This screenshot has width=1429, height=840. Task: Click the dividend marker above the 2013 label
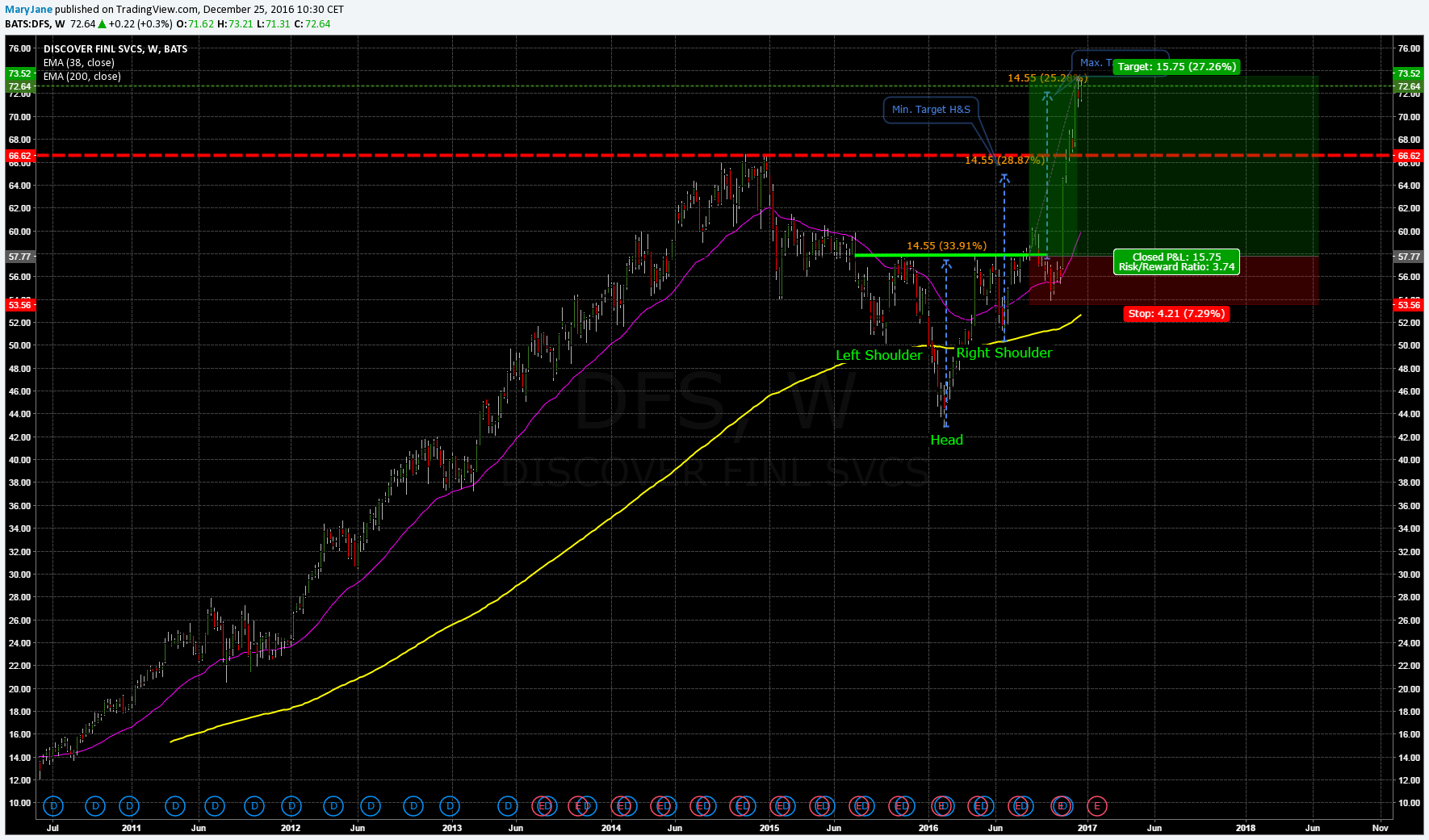pos(450,805)
